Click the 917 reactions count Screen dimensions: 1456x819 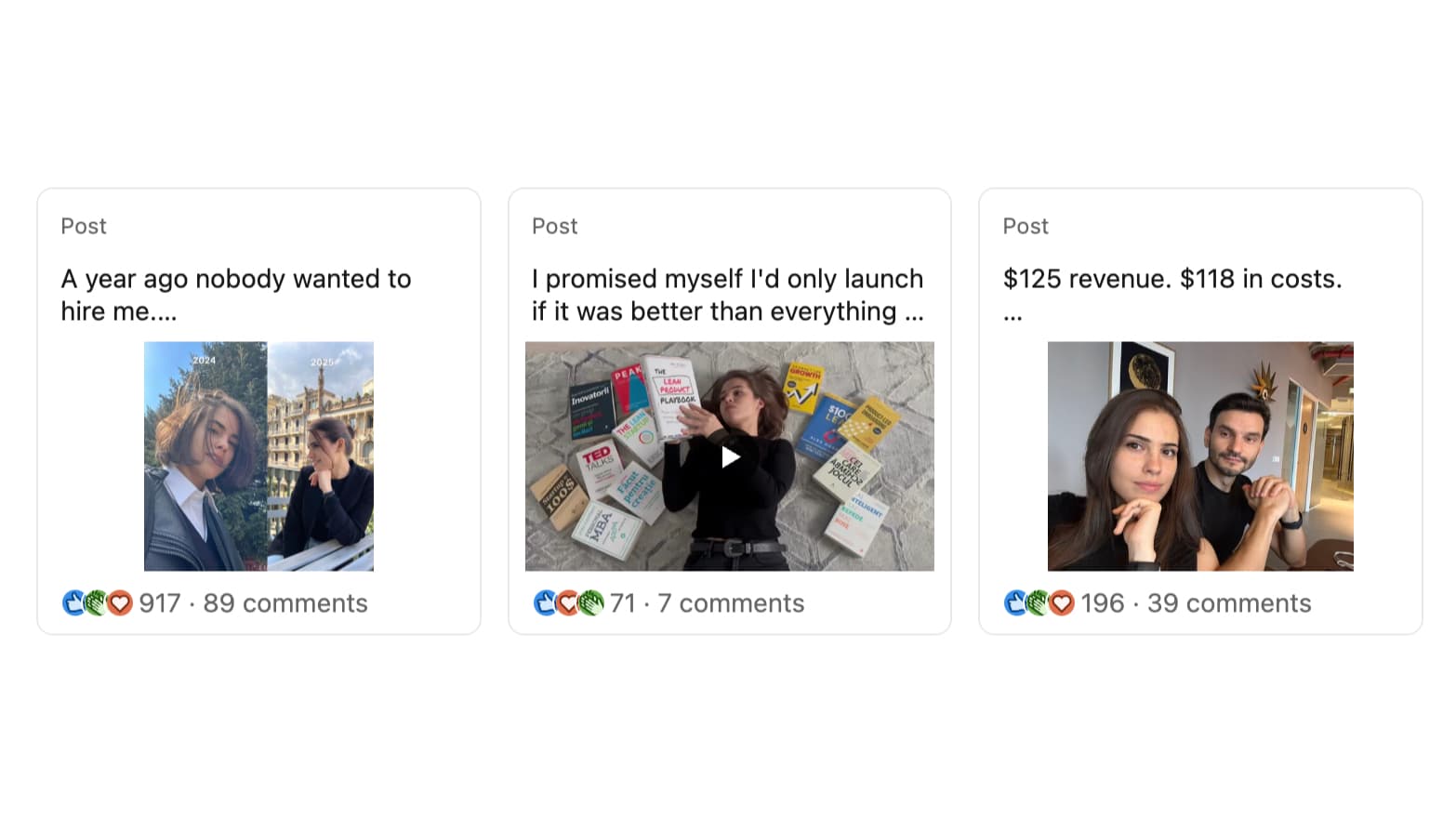(x=160, y=603)
